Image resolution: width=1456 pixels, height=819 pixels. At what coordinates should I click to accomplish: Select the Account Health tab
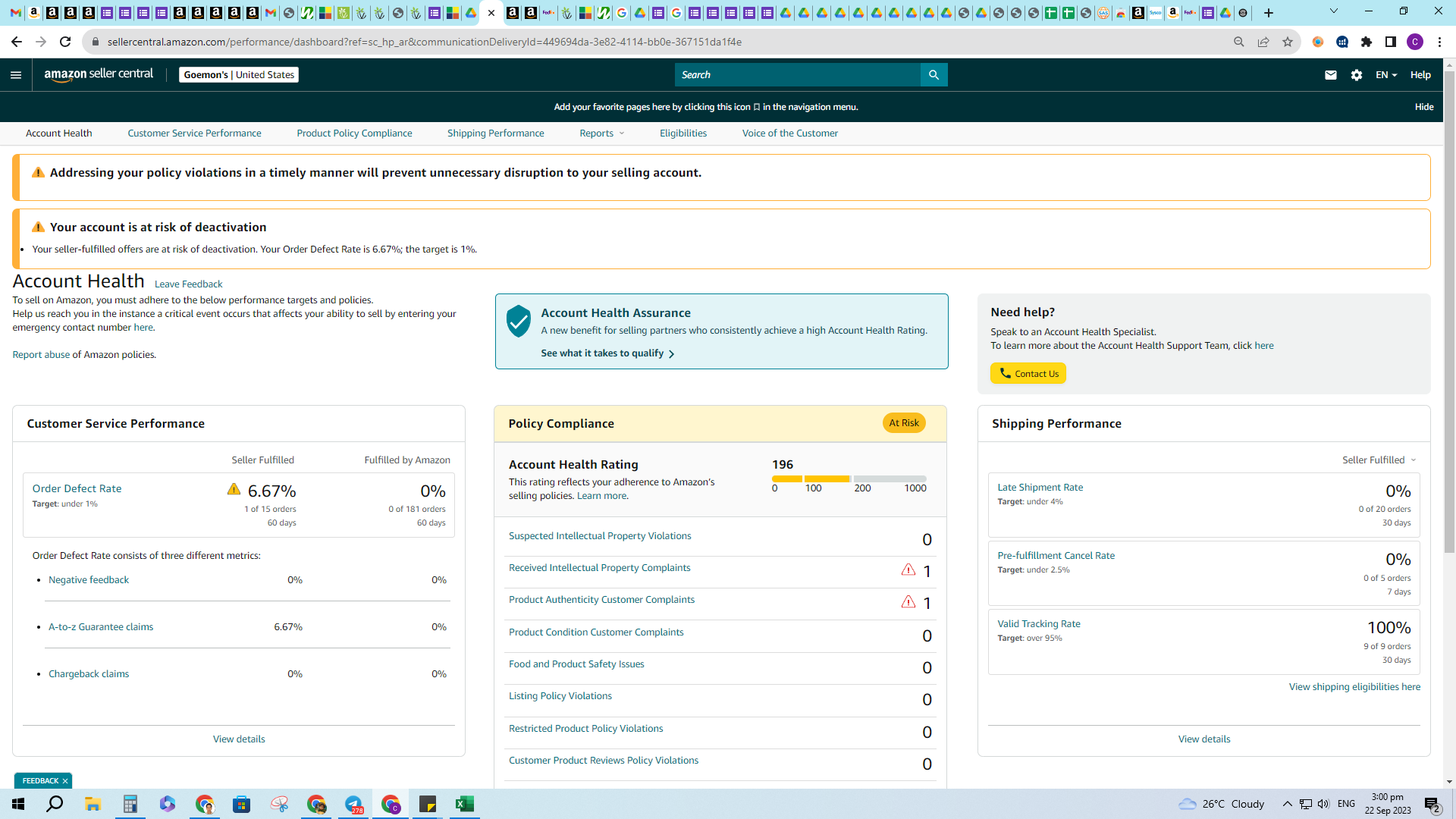pos(59,133)
